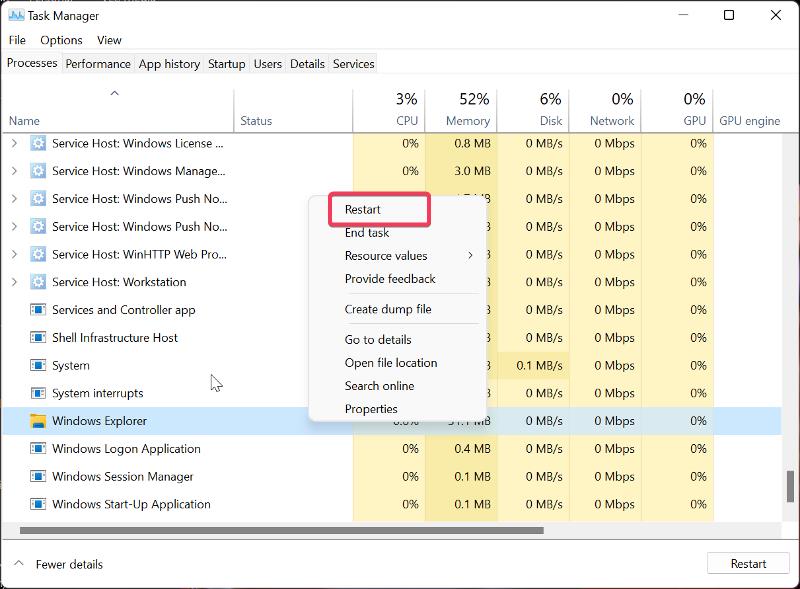
Task: Sort by the GPU engine column header
Action: (x=749, y=121)
